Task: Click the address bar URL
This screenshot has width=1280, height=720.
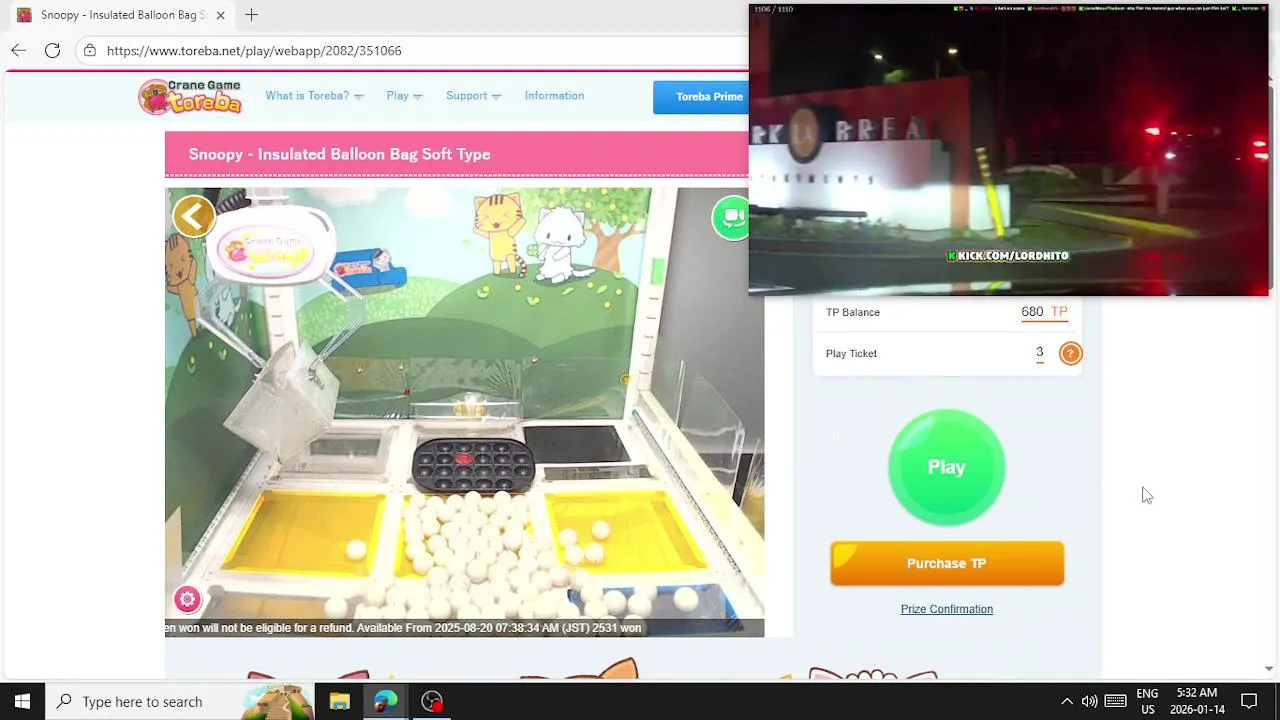Action: [x=254, y=50]
